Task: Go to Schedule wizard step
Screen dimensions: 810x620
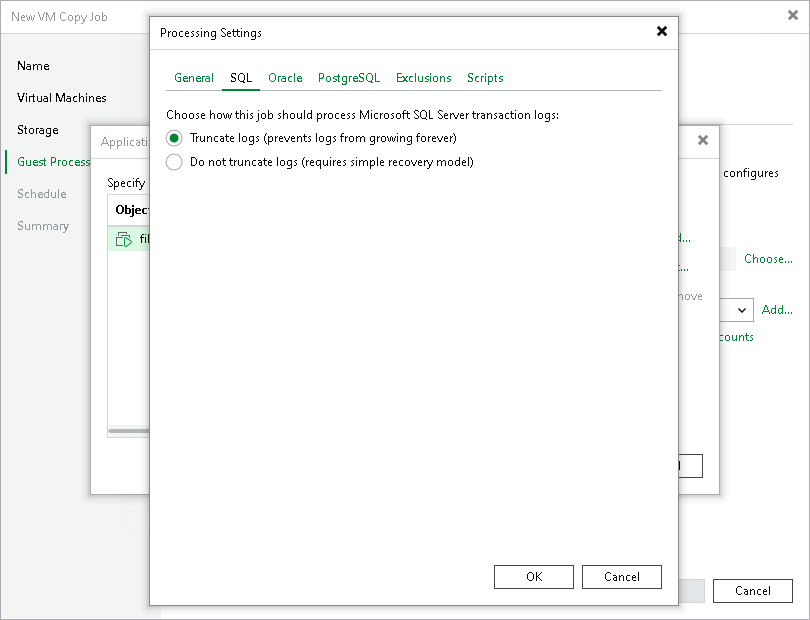Action: pos(42,194)
